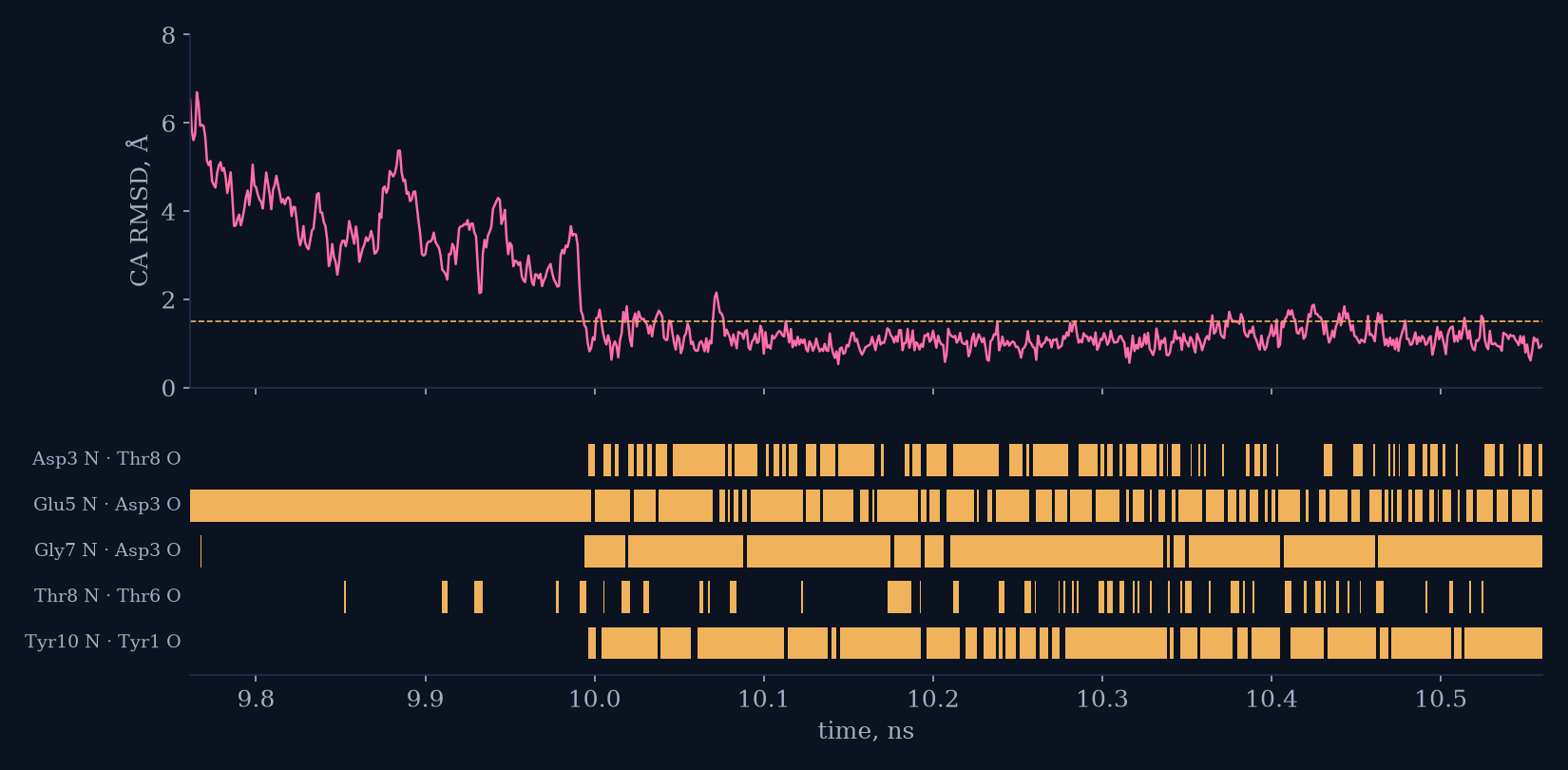Click the "Gly7 N · Asp3 O" row label
Image resolution: width=1568 pixels, height=770 pixels.
tap(107, 550)
